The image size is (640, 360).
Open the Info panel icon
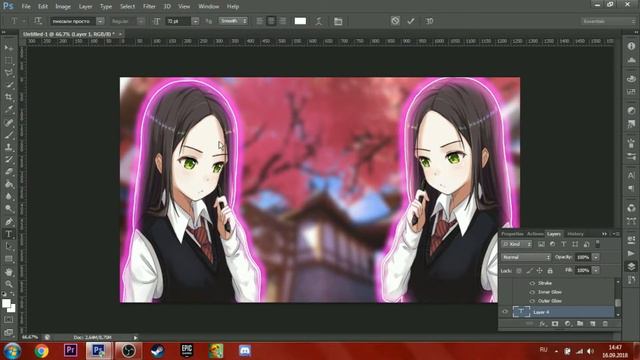(631, 46)
